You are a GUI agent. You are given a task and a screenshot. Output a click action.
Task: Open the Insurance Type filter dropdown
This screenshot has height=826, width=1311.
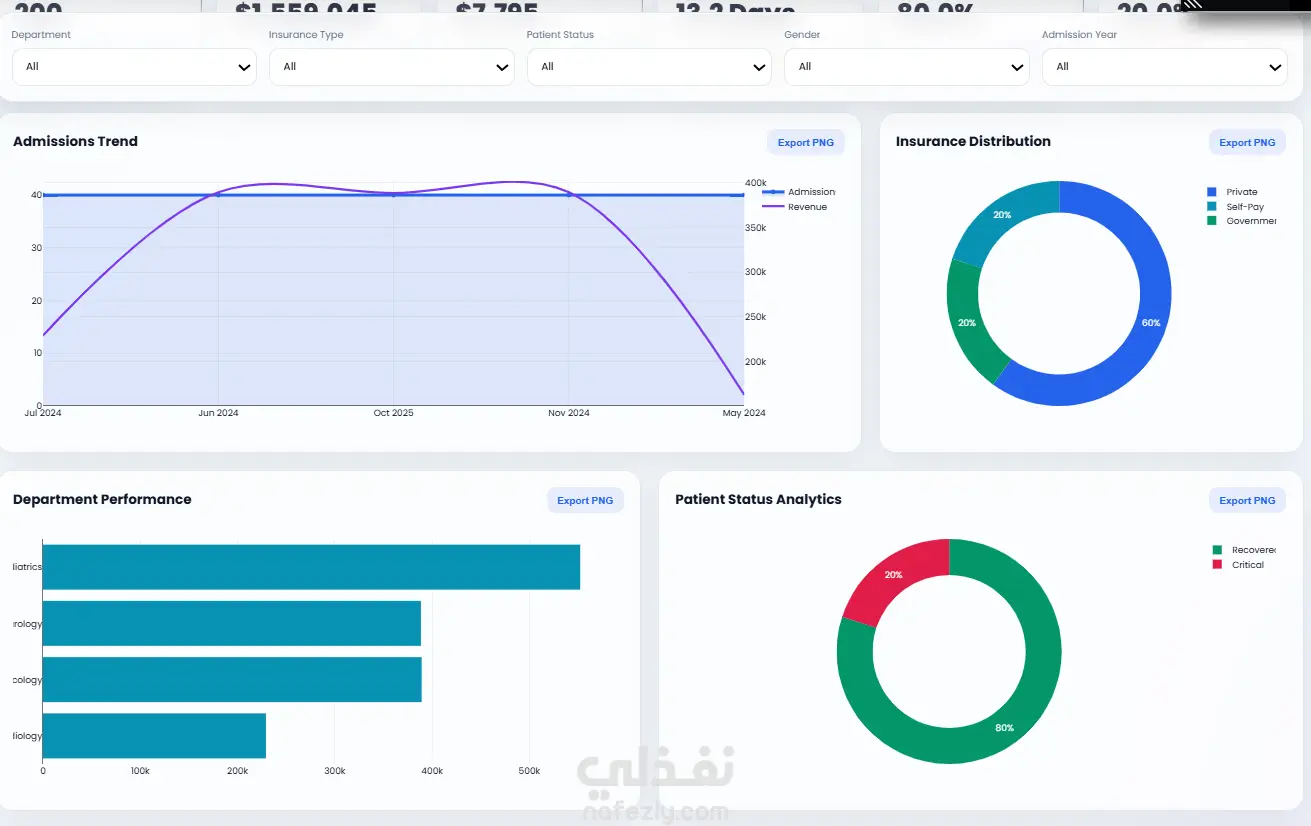[392, 67]
